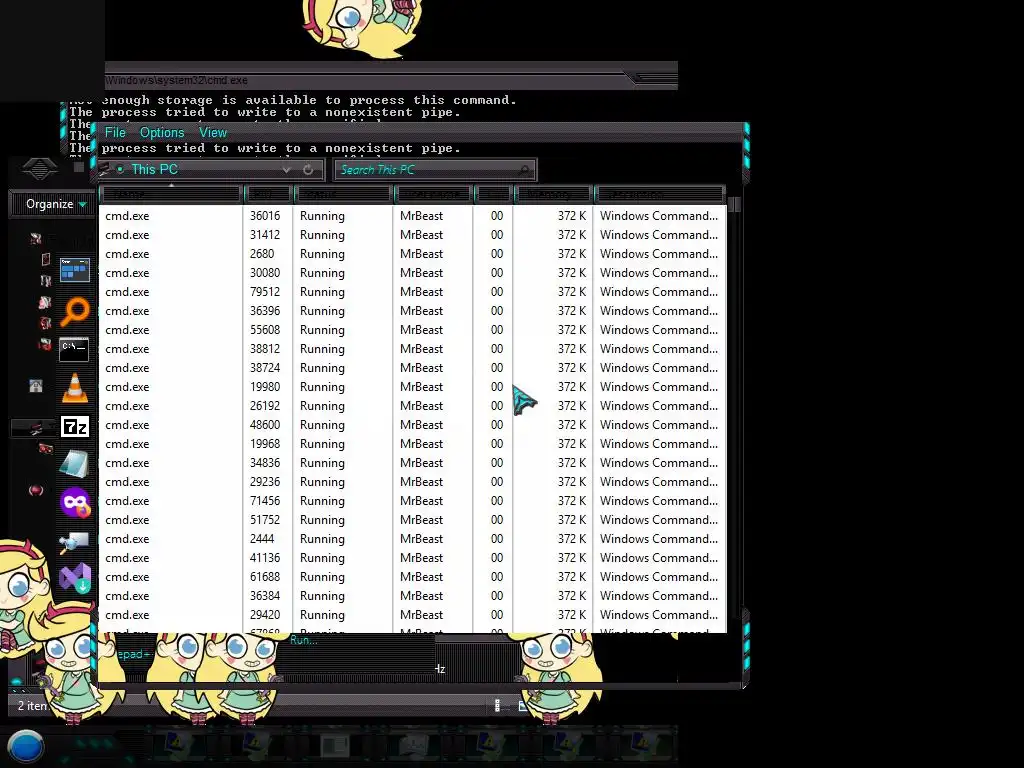The image size is (1024, 768).
Task: Sort by the Description column header
Action: point(659,194)
